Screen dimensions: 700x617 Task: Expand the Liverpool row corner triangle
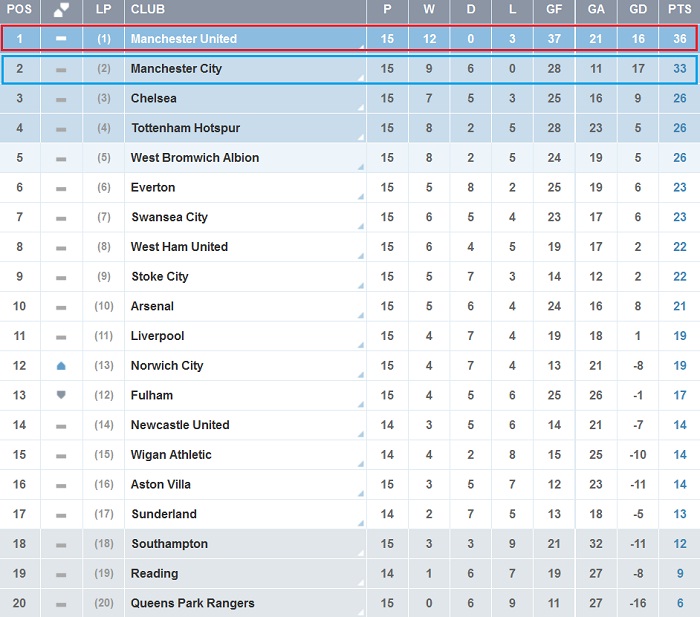click(x=361, y=345)
